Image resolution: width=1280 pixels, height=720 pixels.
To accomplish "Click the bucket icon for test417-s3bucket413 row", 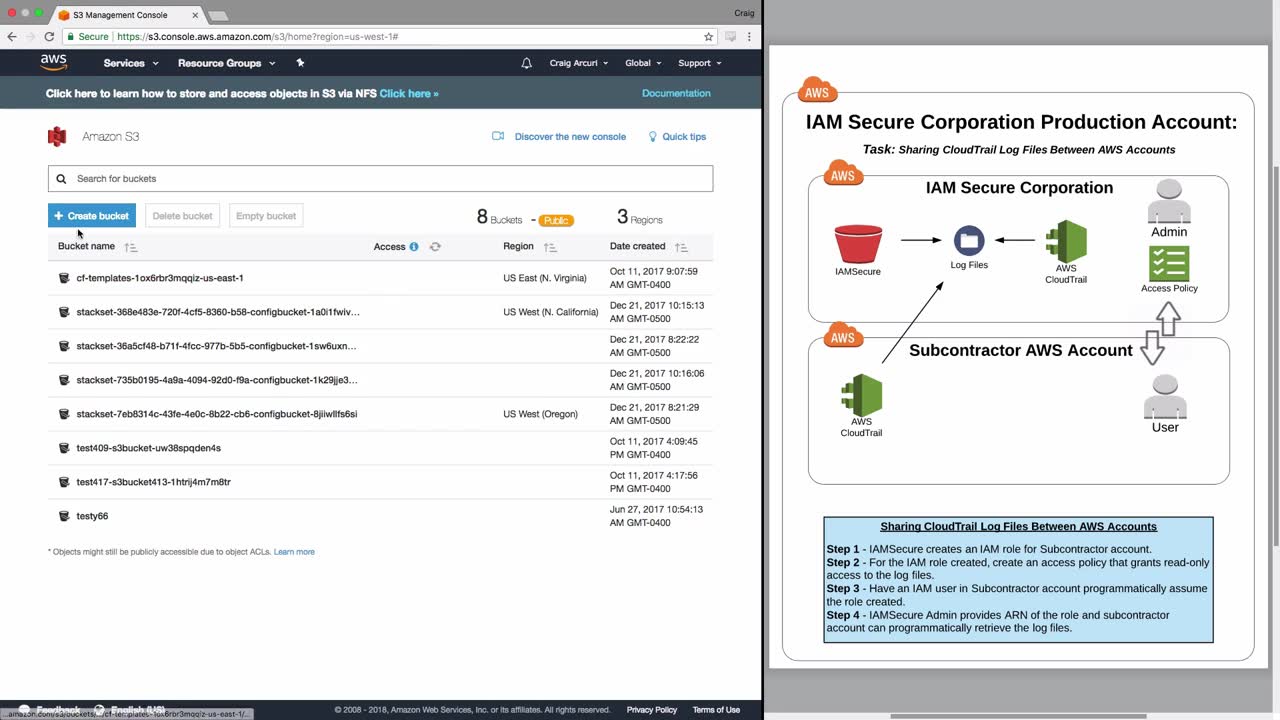I will pyautogui.click(x=64, y=482).
